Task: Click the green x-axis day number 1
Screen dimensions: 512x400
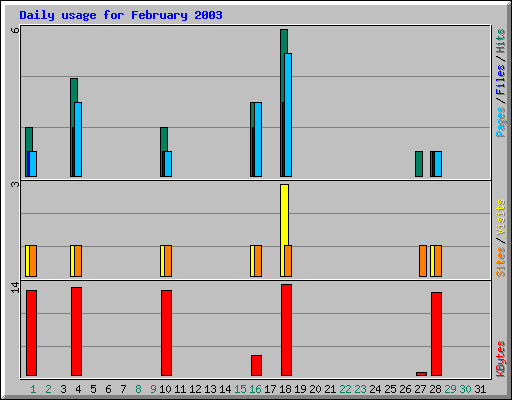Action: 33,389
